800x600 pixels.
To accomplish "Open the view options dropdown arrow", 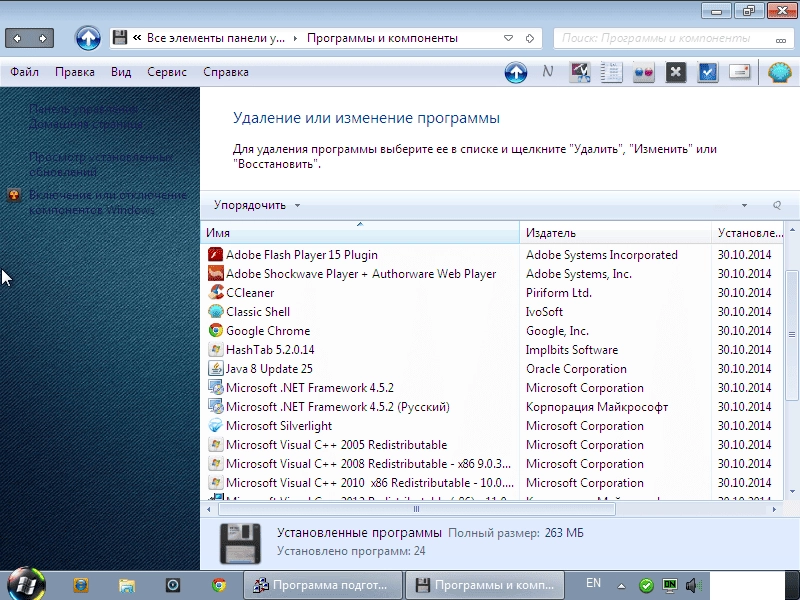I will pyautogui.click(x=744, y=205).
